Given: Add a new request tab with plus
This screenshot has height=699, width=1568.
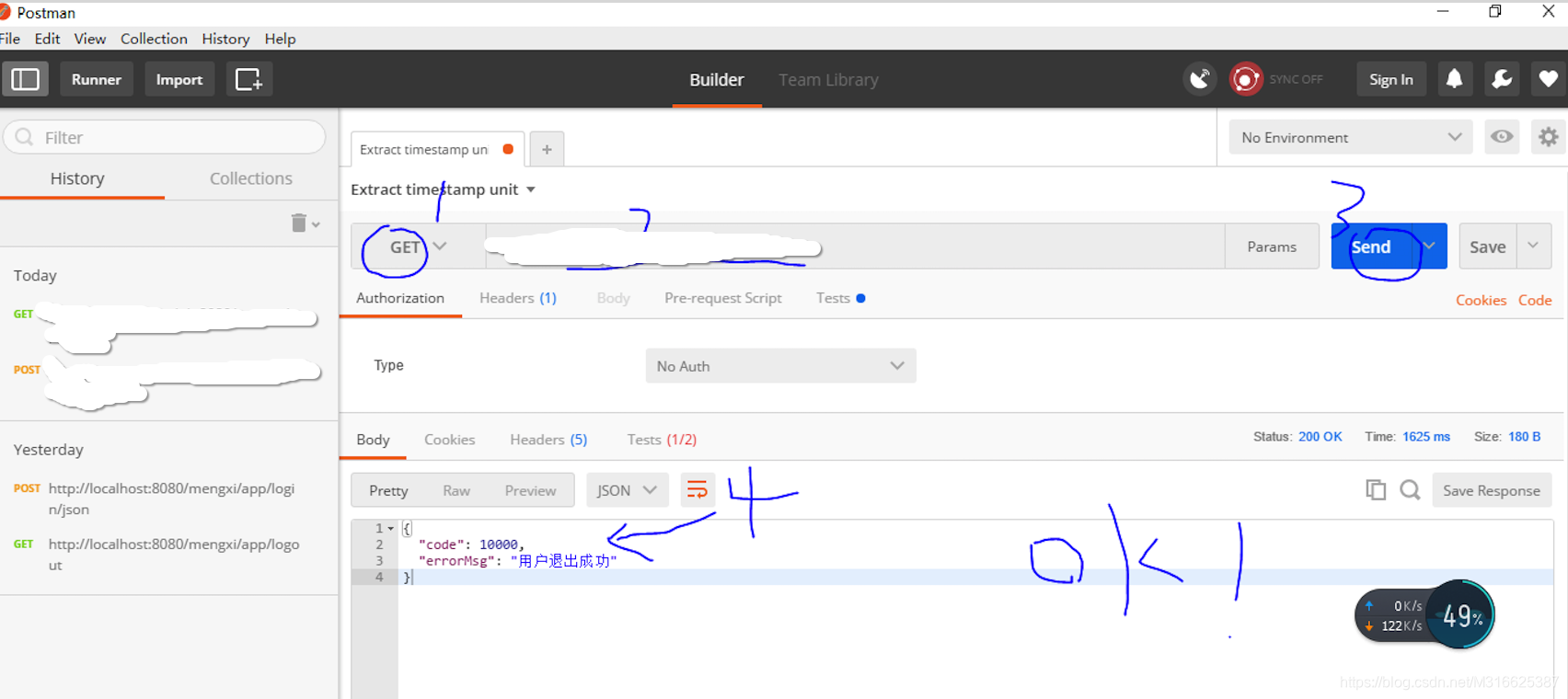Looking at the screenshot, I should [547, 149].
